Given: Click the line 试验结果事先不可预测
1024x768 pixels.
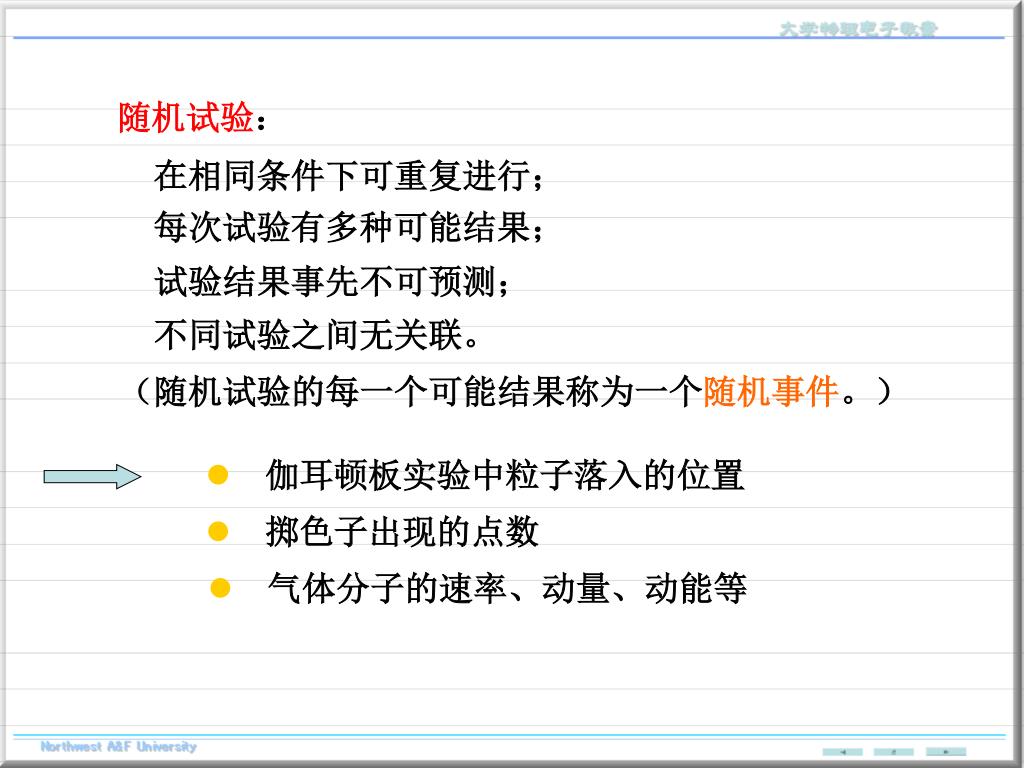Looking at the screenshot, I should click(x=331, y=281).
